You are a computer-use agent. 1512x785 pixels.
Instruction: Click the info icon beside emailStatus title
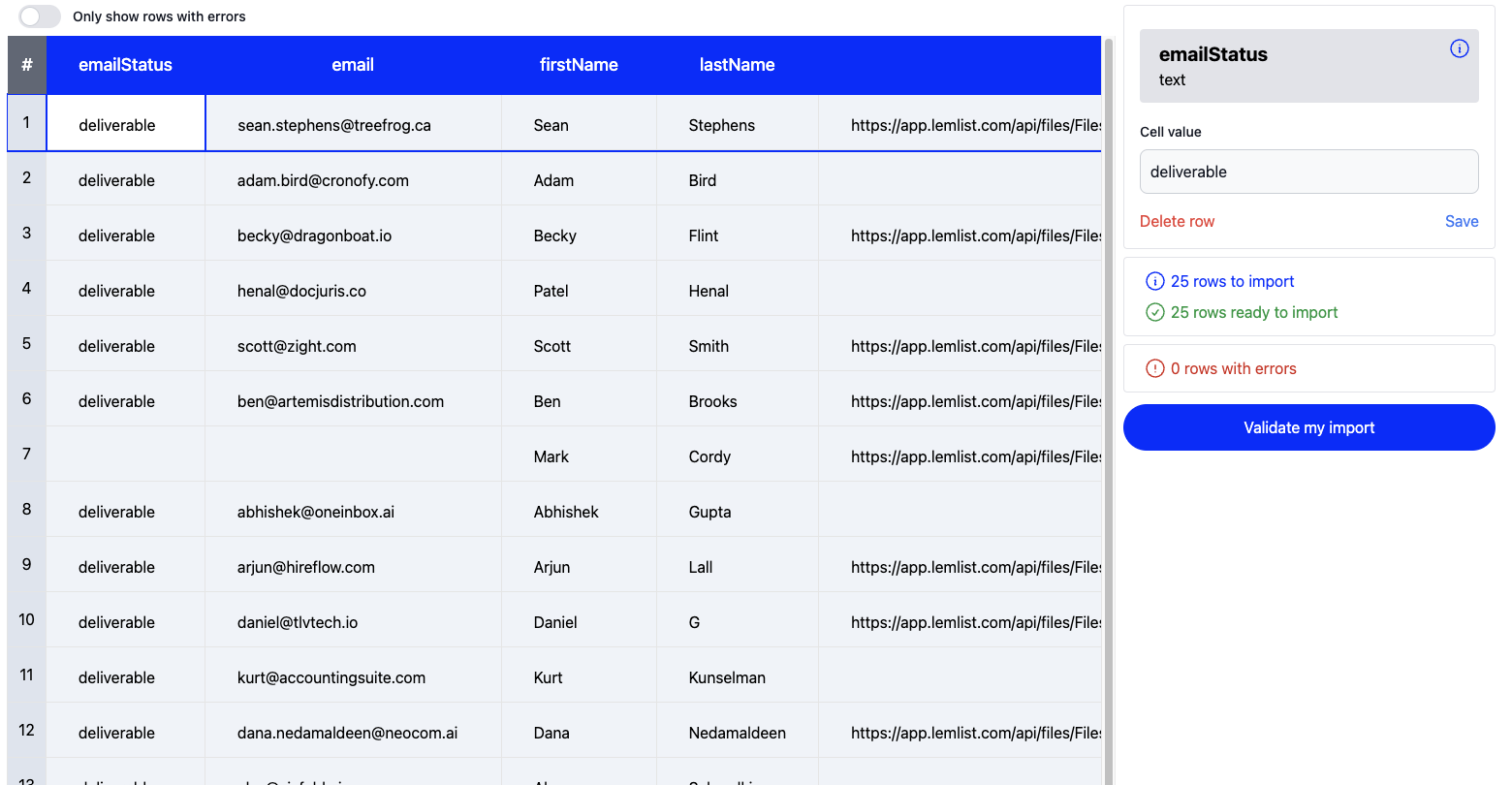(x=1459, y=48)
